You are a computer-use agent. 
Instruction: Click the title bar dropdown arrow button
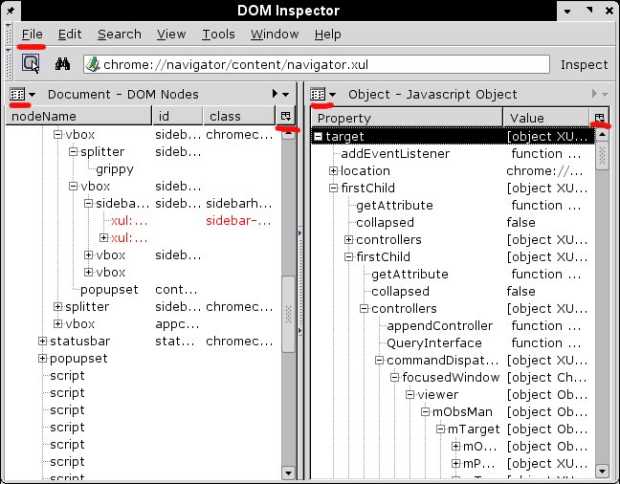click(568, 11)
